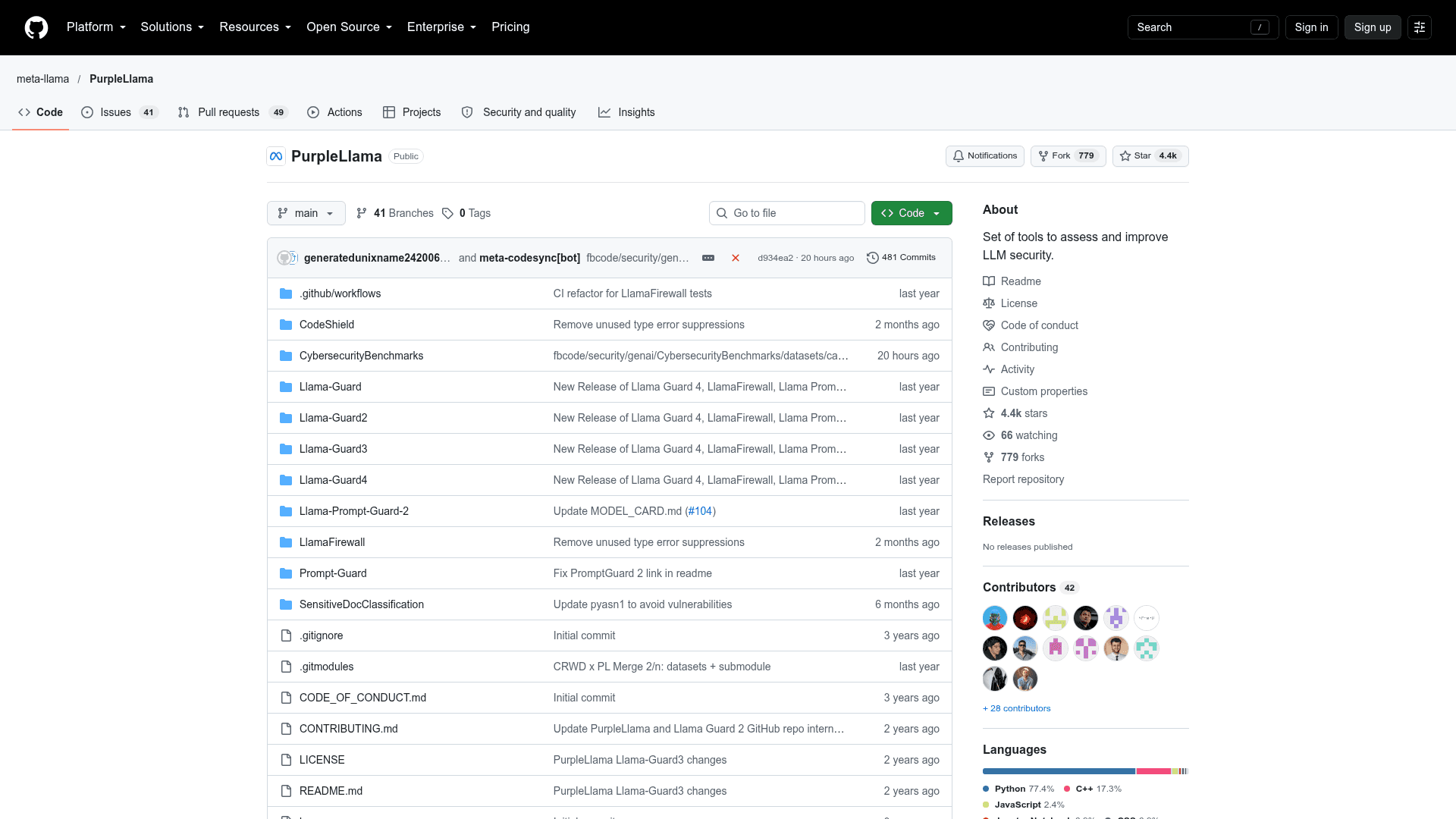Click the star icon beside 4.4k stars in About
This screenshot has height=819, width=1456.
tap(989, 413)
